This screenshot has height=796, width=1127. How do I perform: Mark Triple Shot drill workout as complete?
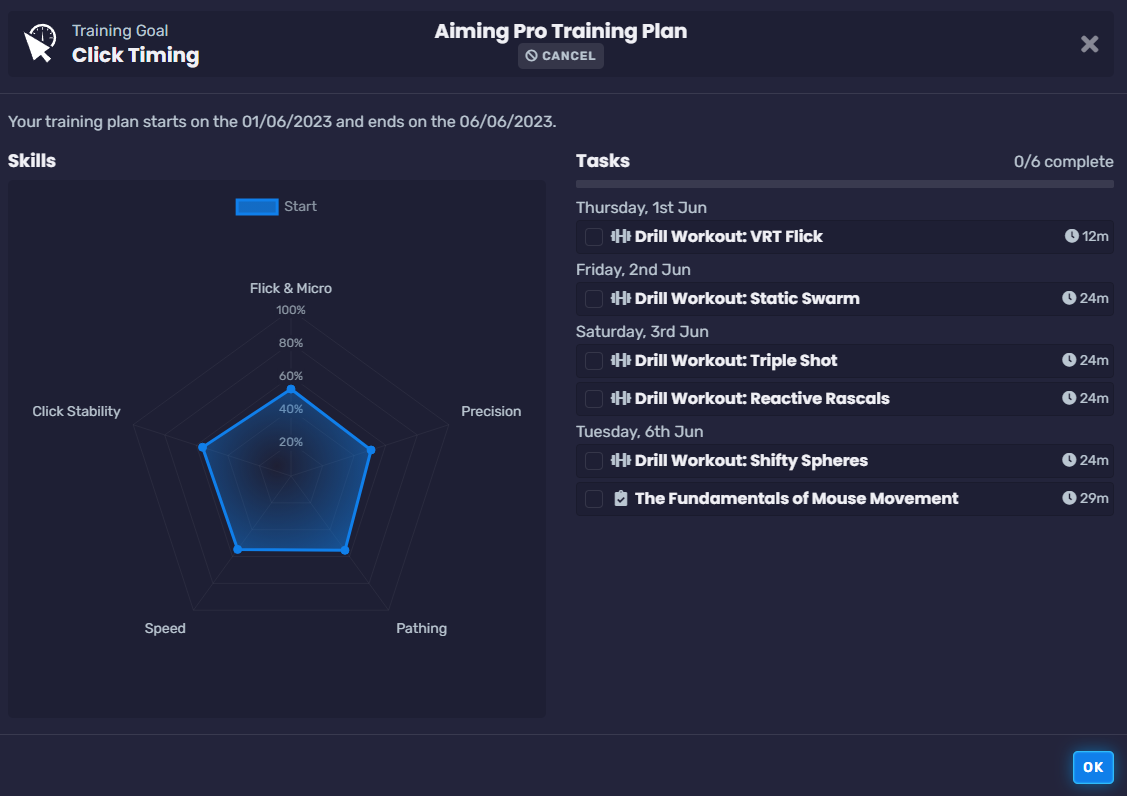594,360
